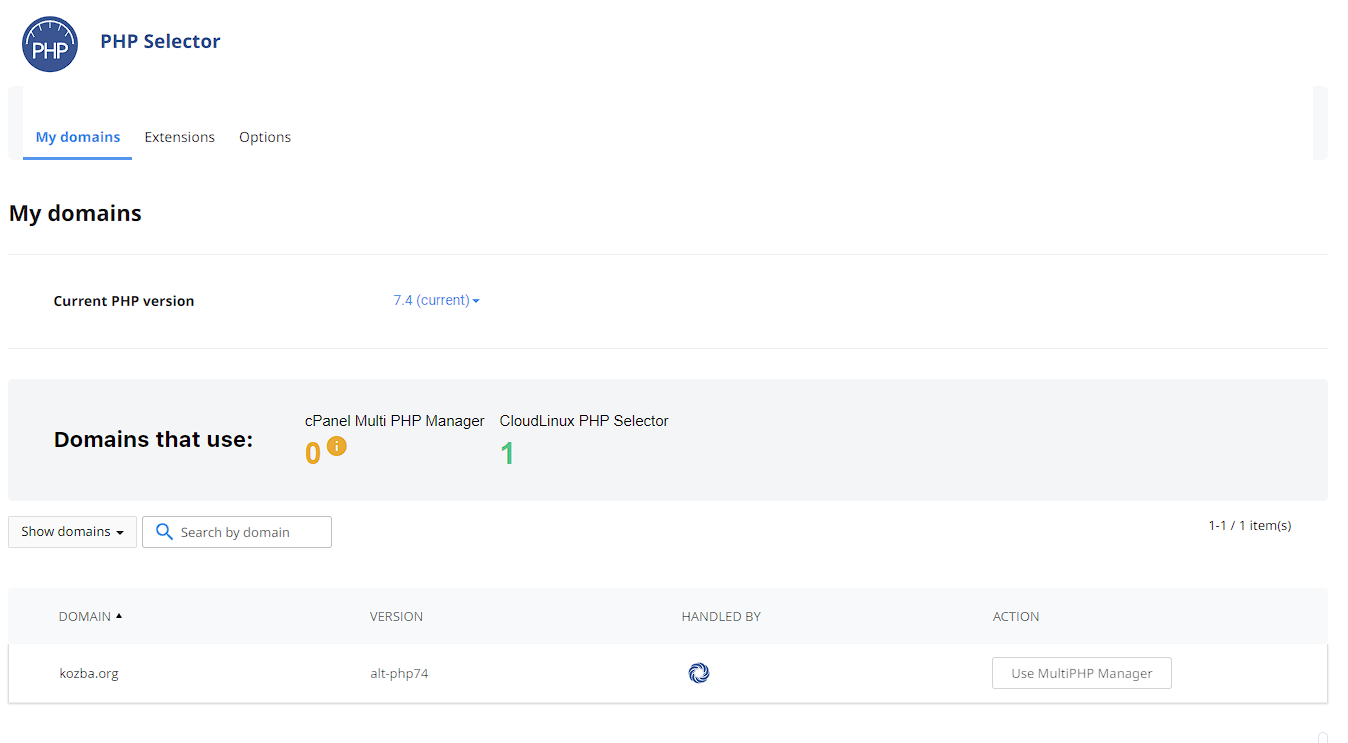Image resolution: width=1348 pixels, height=743 pixels.
Task: Select the My domains tab
Action: point(78,137)
